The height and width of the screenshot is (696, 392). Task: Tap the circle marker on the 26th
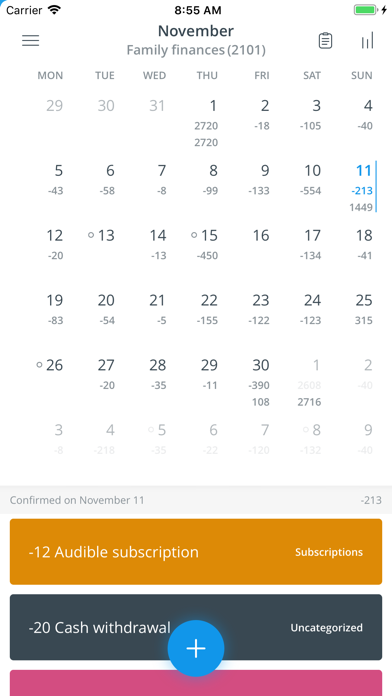click(39, 365)
